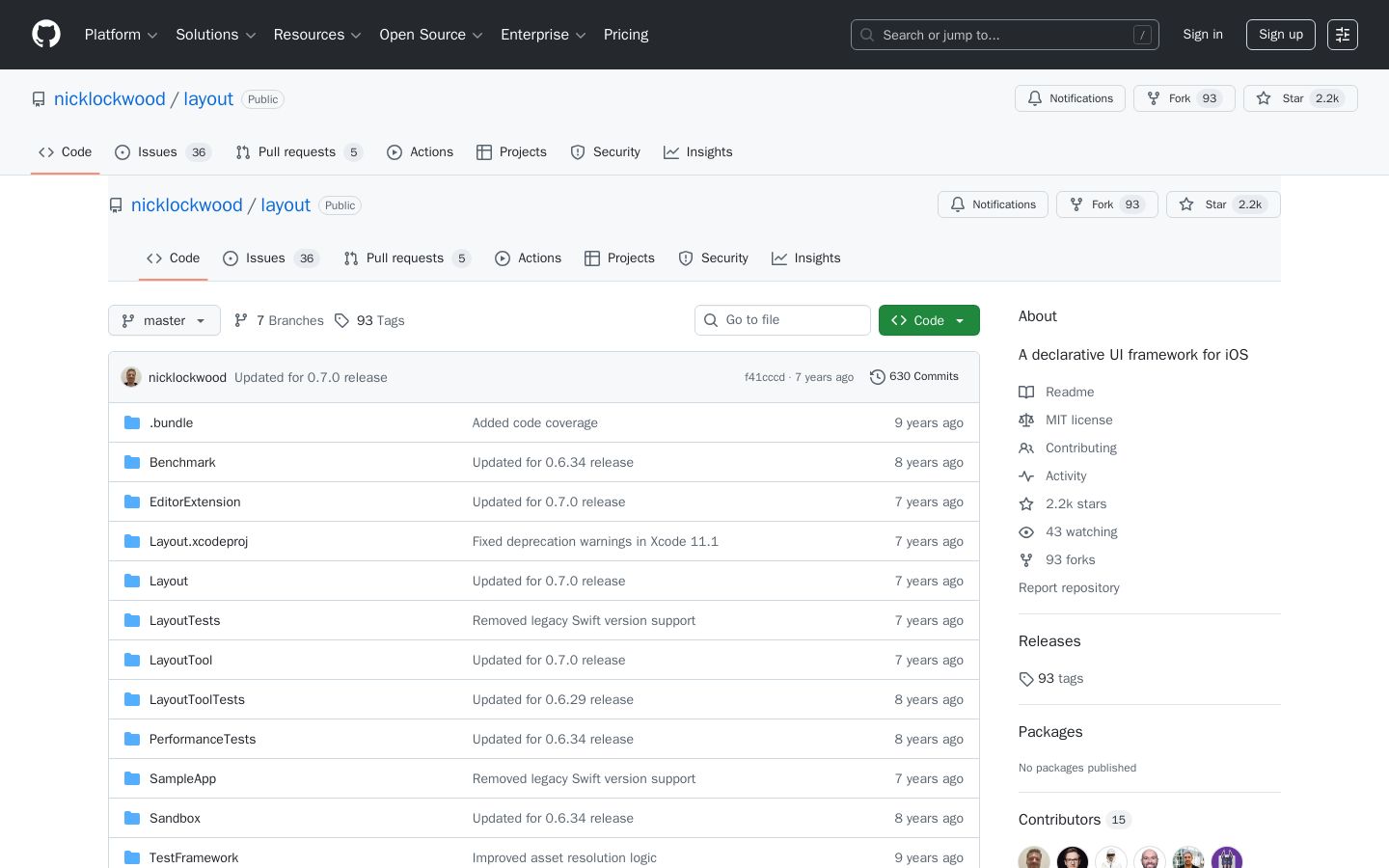1389x868 pixels.
Task: Click the branches icon next to 7 Branches
Action: 241,320
